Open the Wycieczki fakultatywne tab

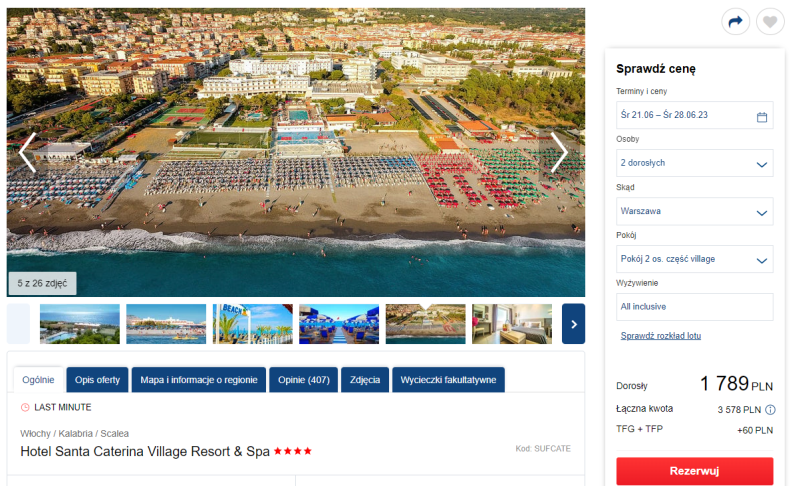(448, 380)
